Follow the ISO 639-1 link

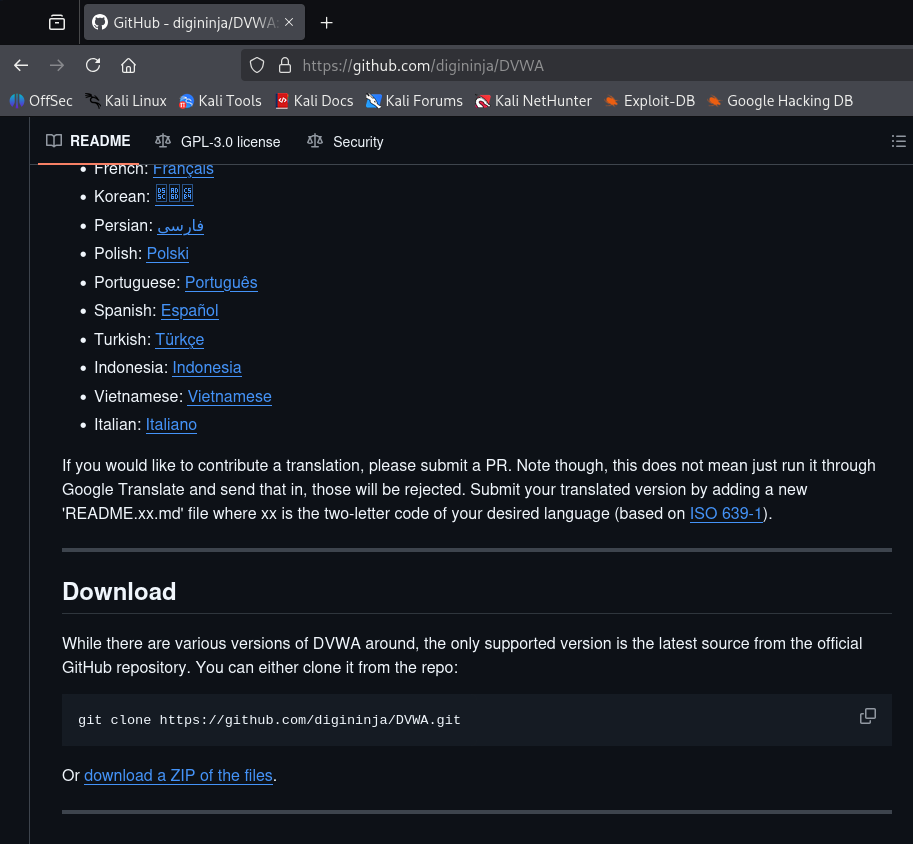[726, 514]
